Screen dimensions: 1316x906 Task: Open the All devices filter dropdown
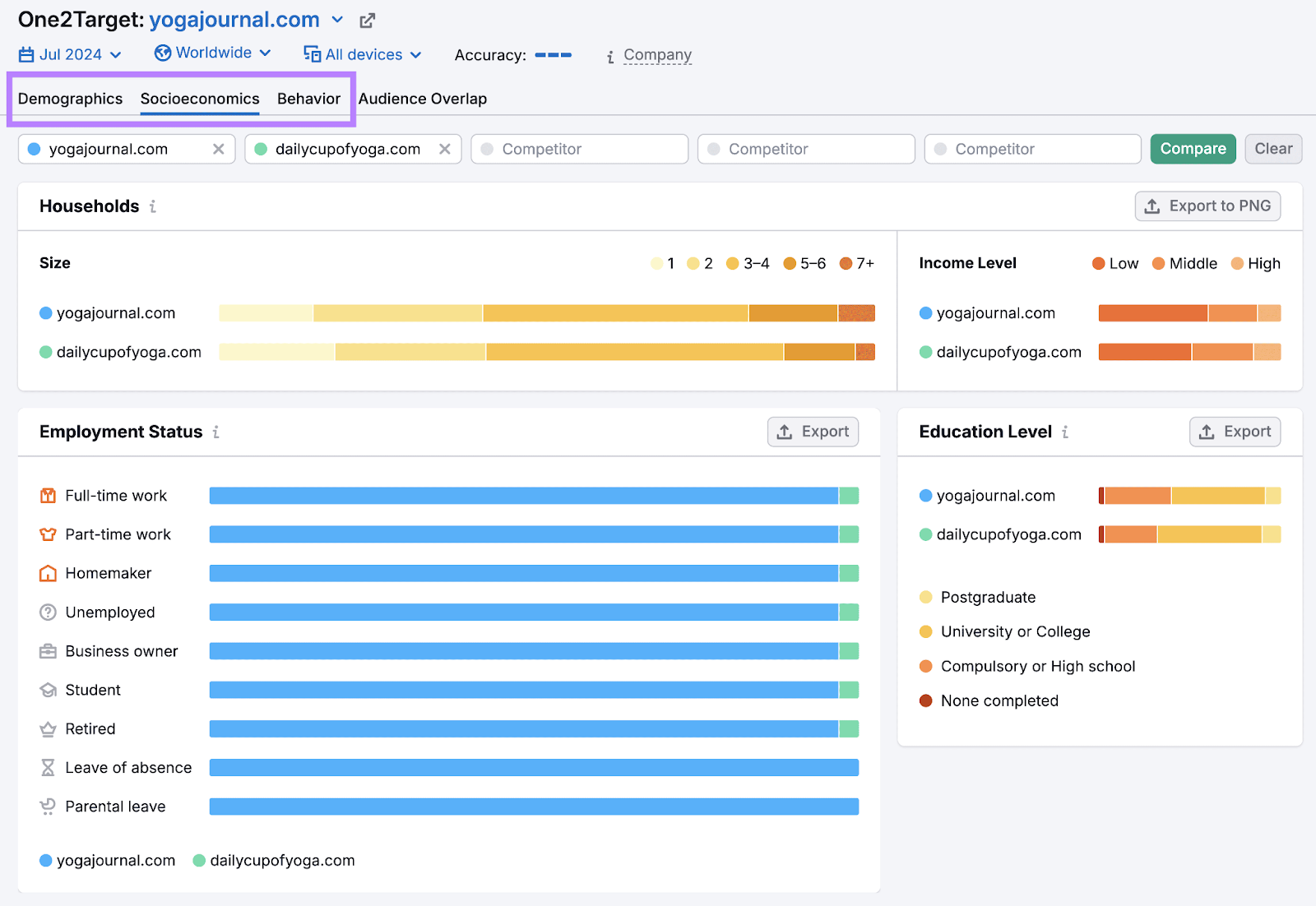tap(363, 54)
